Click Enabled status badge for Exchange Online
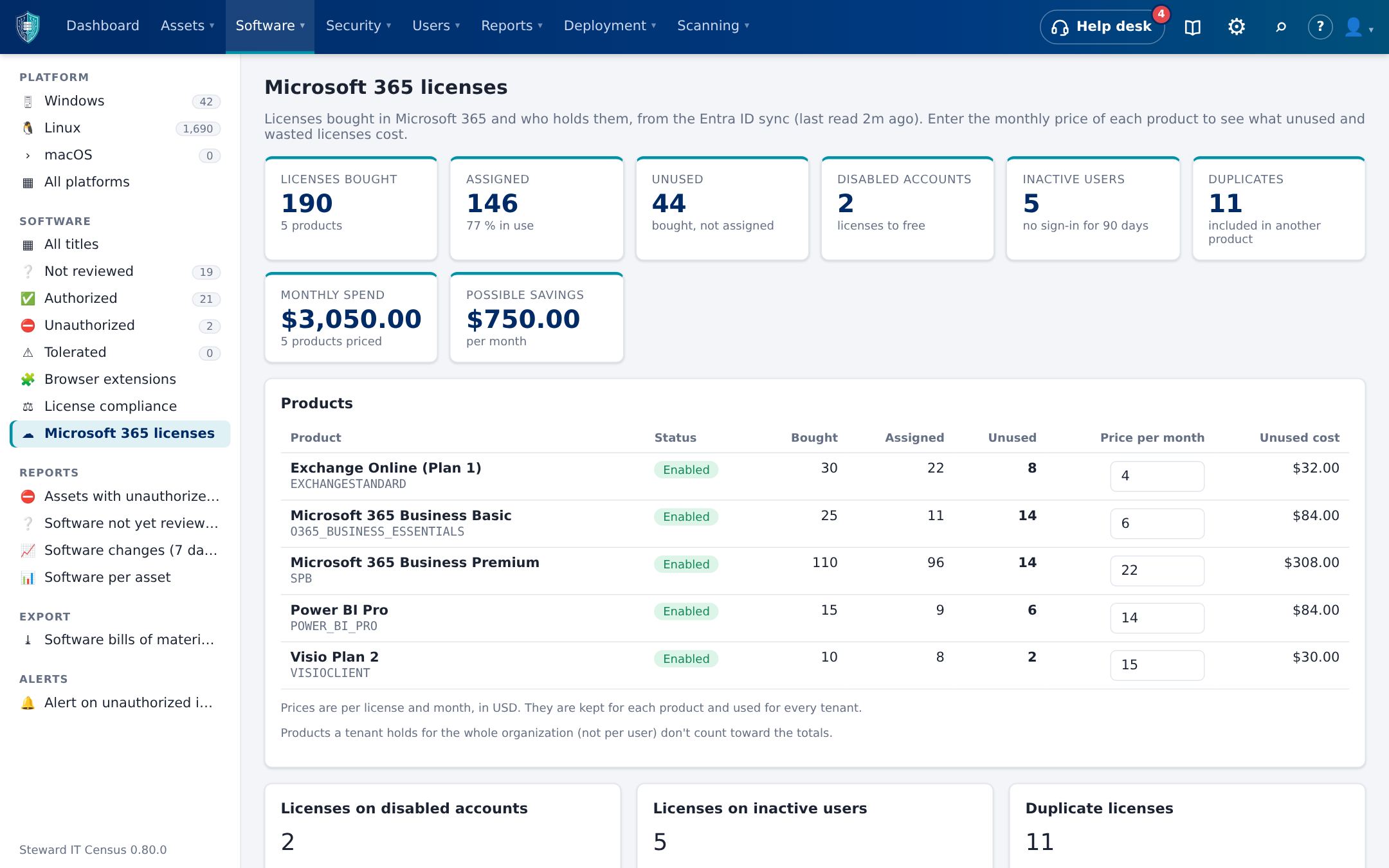 pyautogui.click(x=686, y=470)
